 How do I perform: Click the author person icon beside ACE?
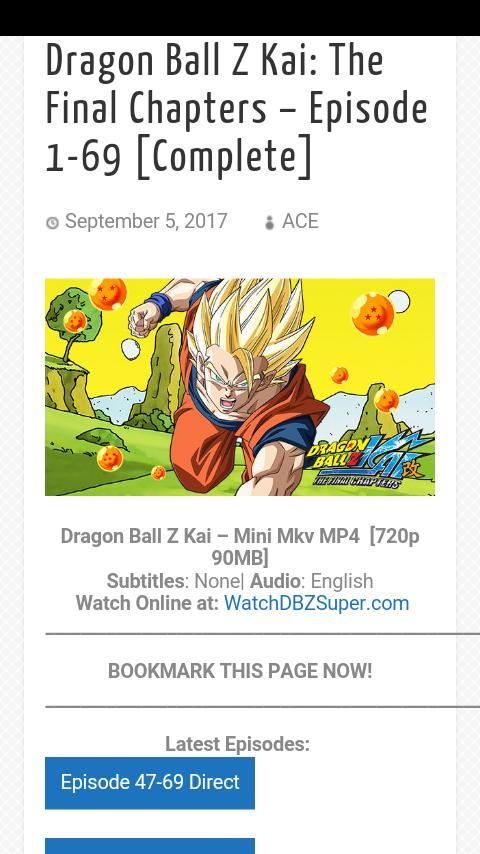[270, 222]
